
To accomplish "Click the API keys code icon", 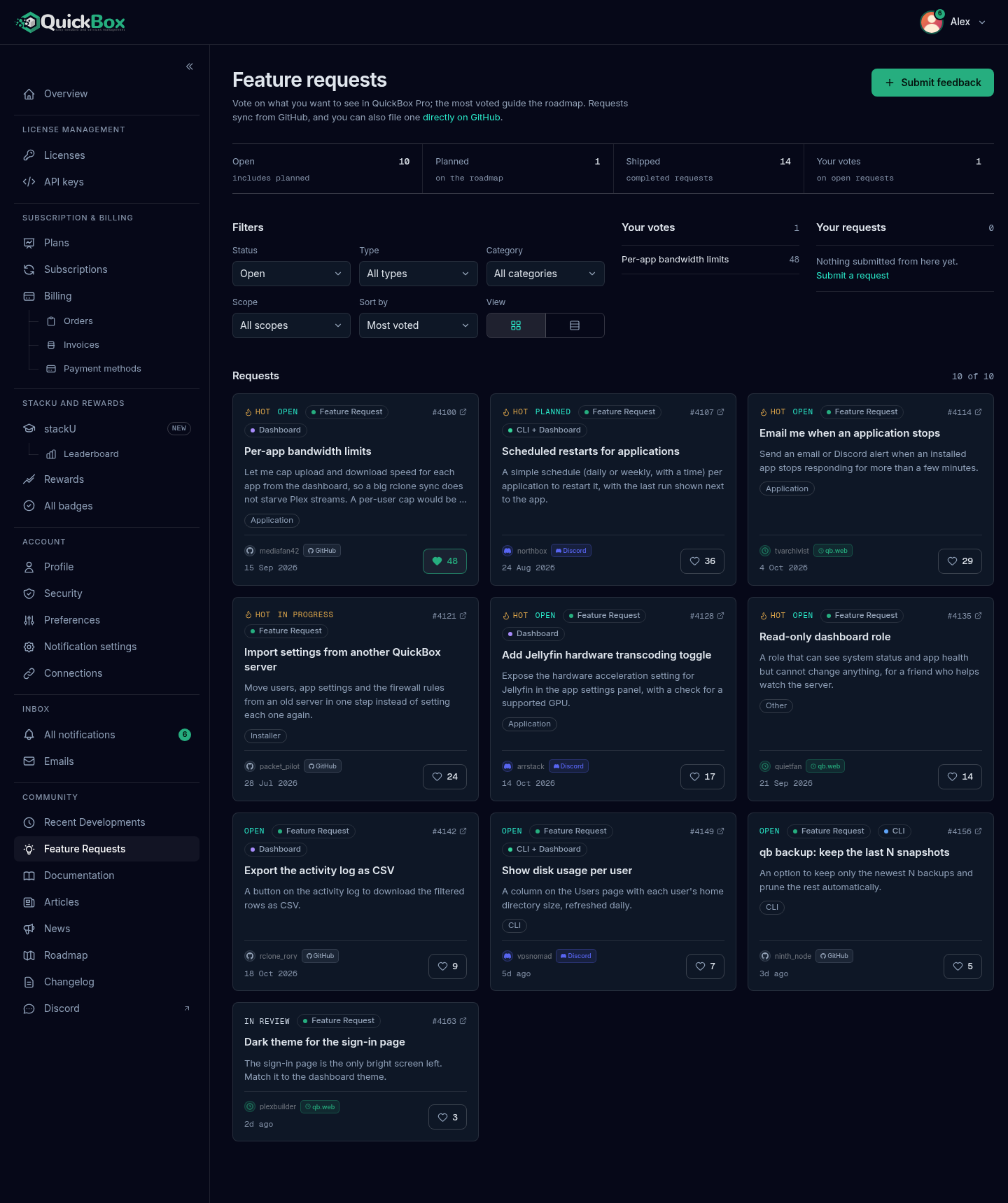I will coord(29,182).
